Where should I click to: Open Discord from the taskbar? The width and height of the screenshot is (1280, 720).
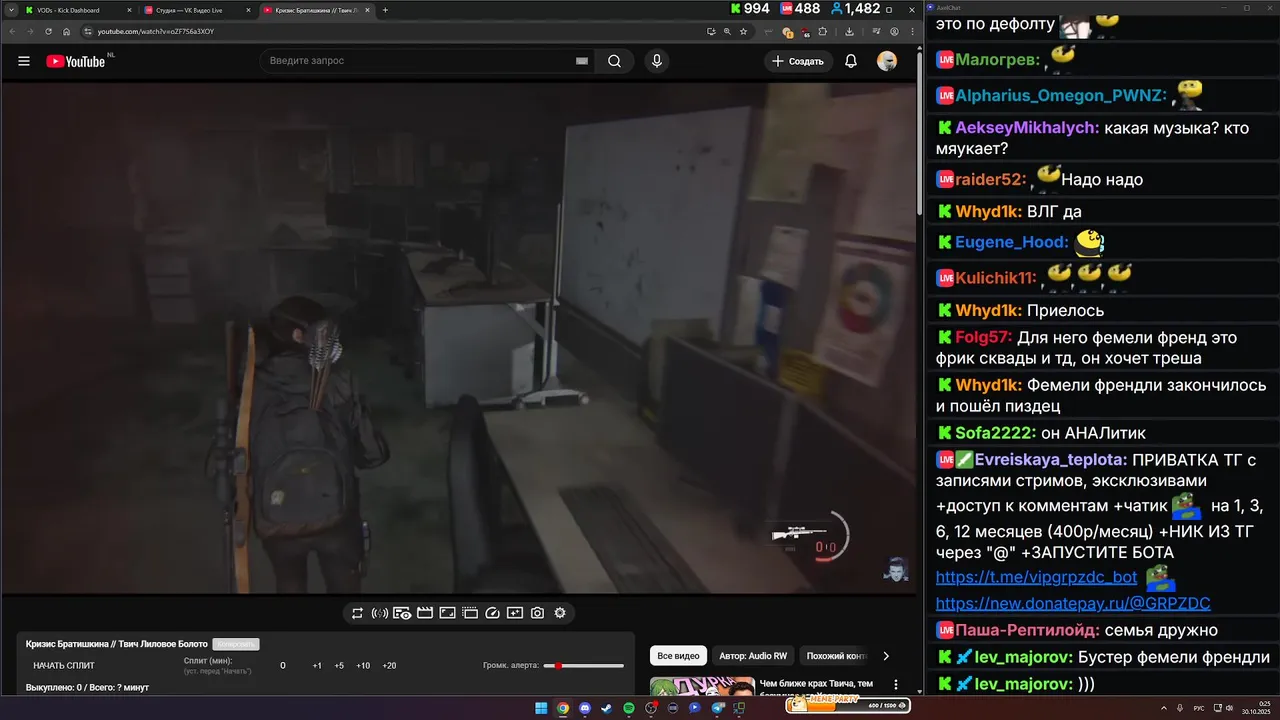tap(585, 708)
